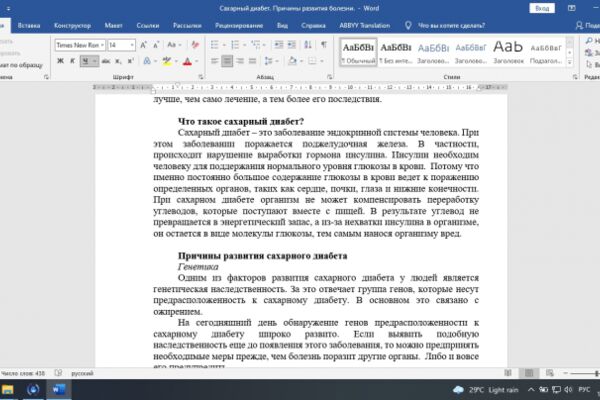
Task: Open the font name dropdown
Action: (x=103, y=45)
